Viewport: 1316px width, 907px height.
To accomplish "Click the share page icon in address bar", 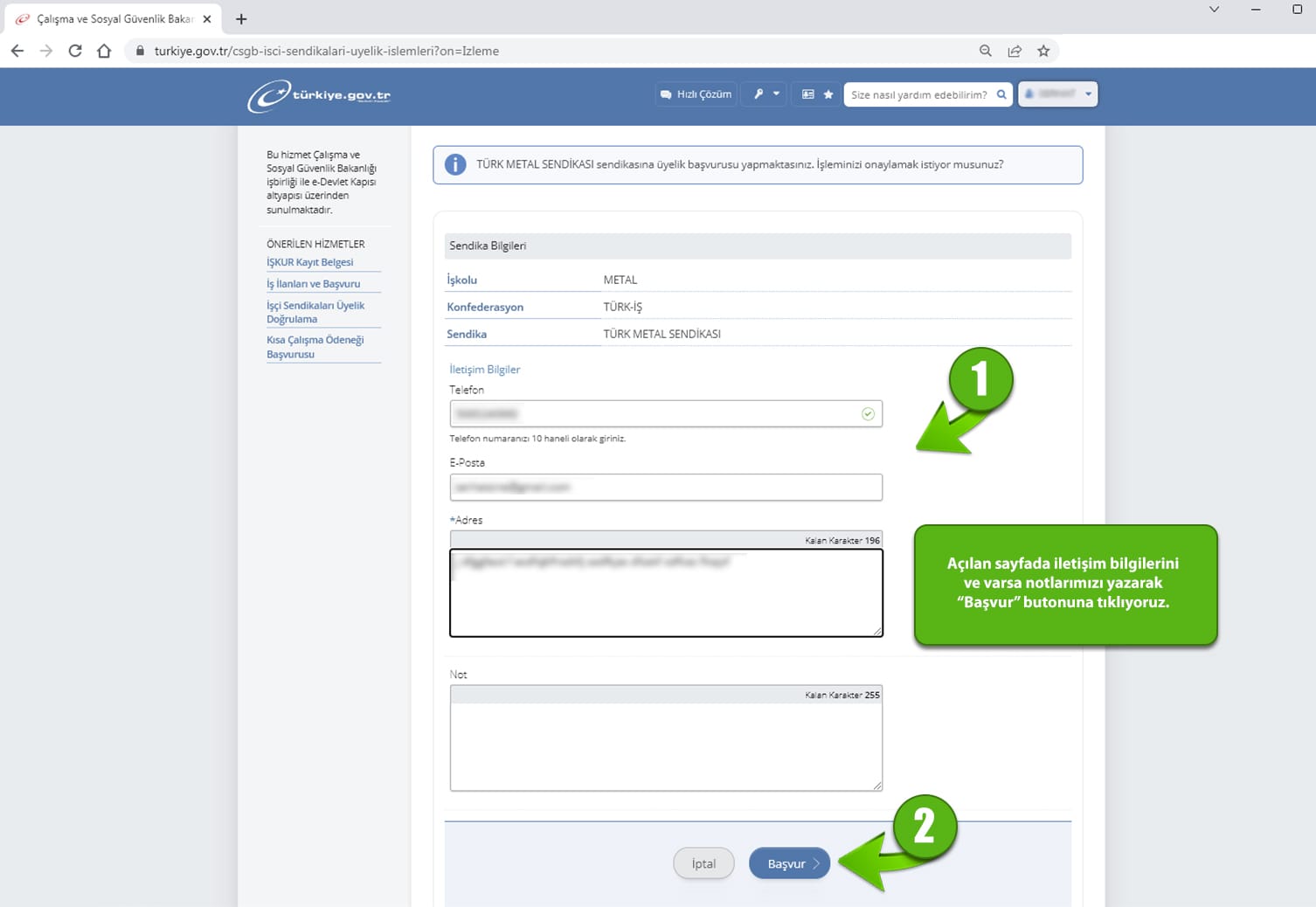I will pyautogui.click(x=1015, y=51).
